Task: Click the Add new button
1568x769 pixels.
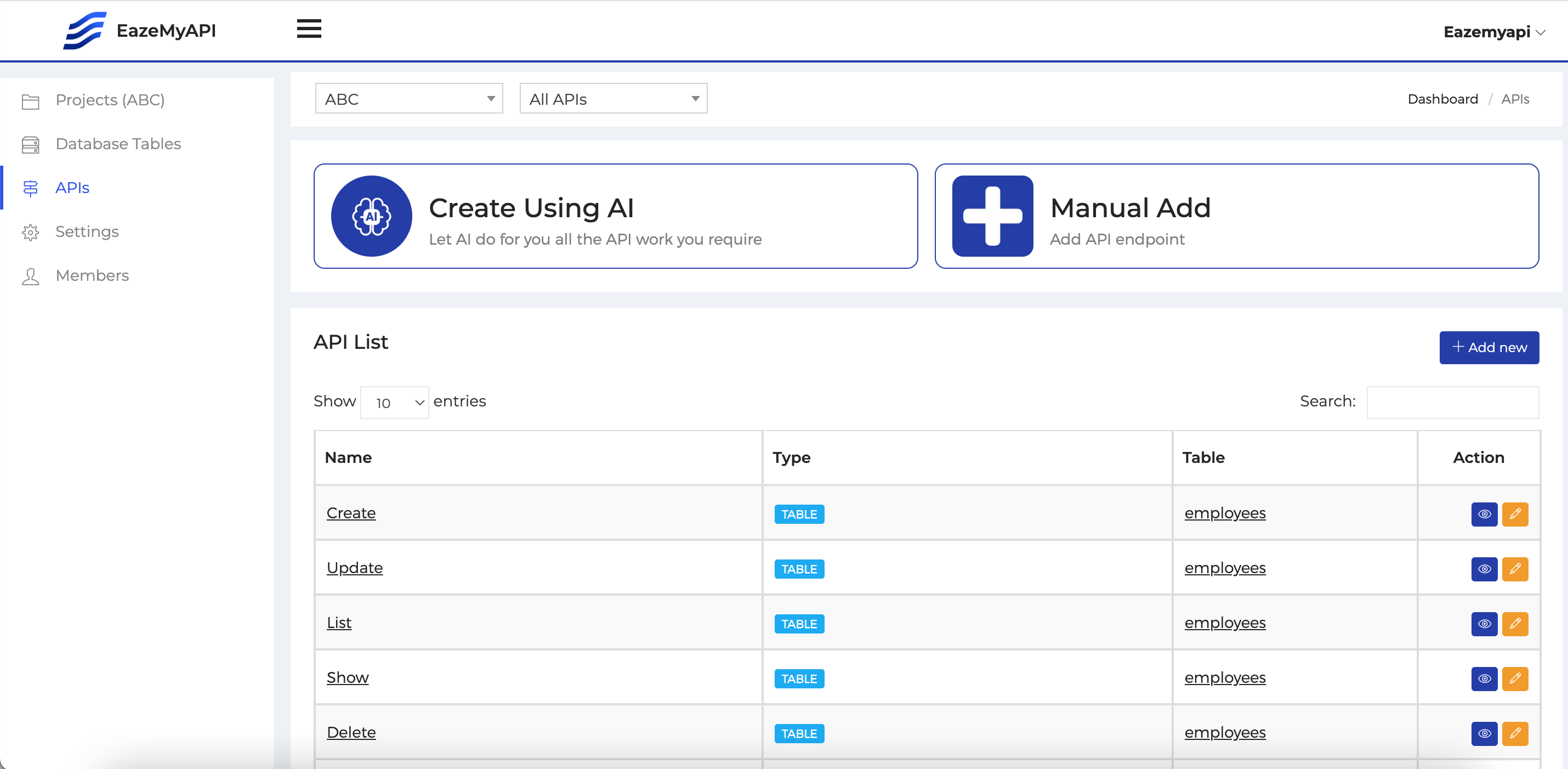Action: coord(1489,348)
